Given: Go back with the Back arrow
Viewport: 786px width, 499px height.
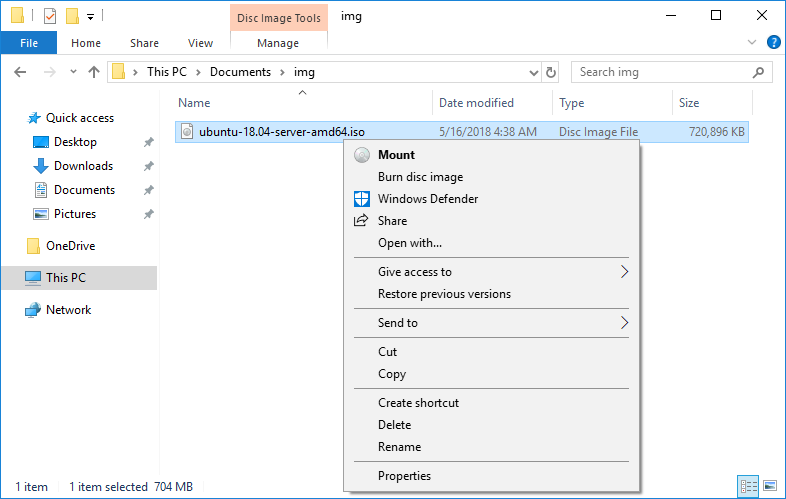Looking at the screenshot, I should click(x=20, y=72).
